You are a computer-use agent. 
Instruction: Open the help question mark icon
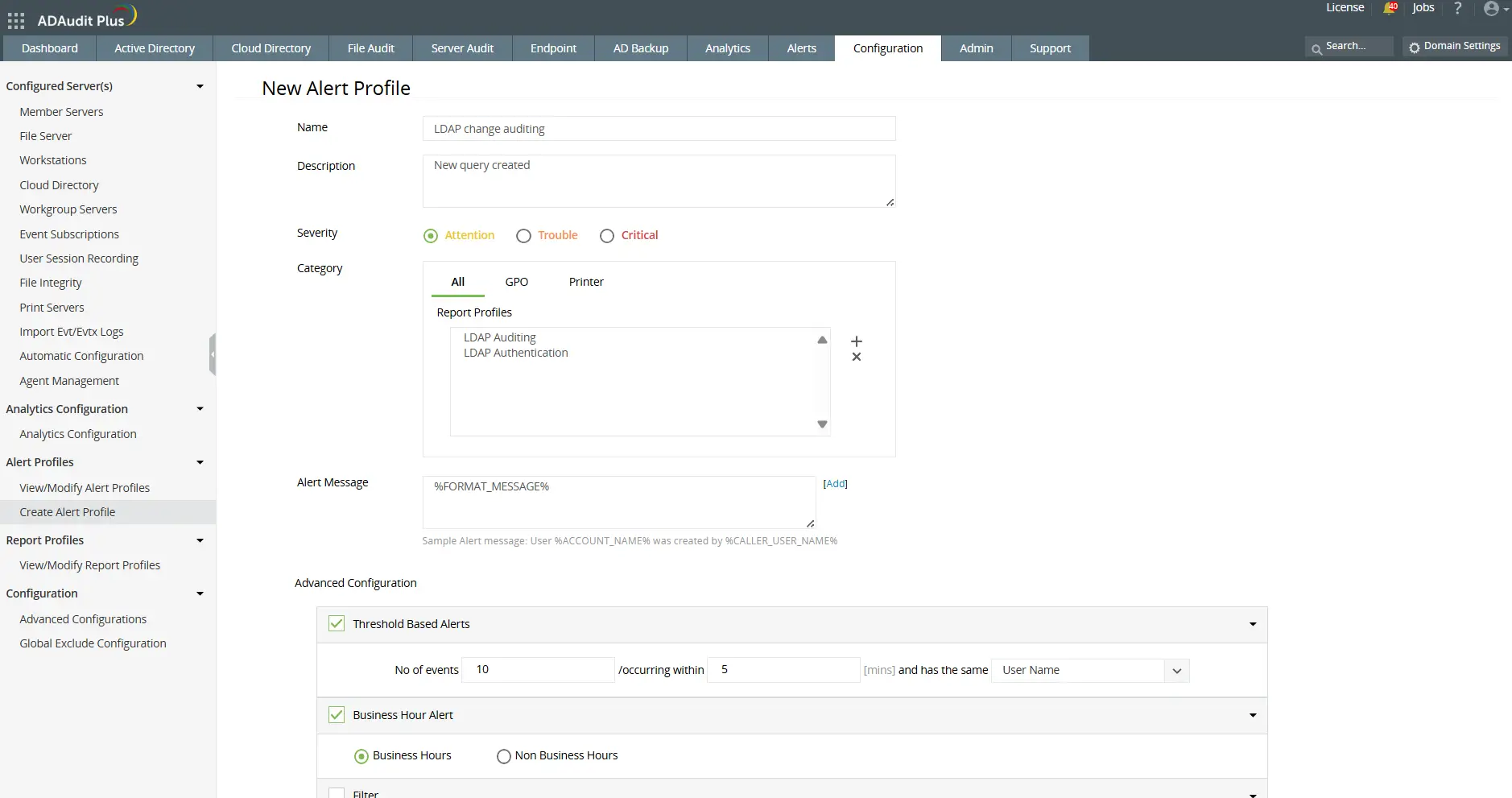click(1457, 10)
